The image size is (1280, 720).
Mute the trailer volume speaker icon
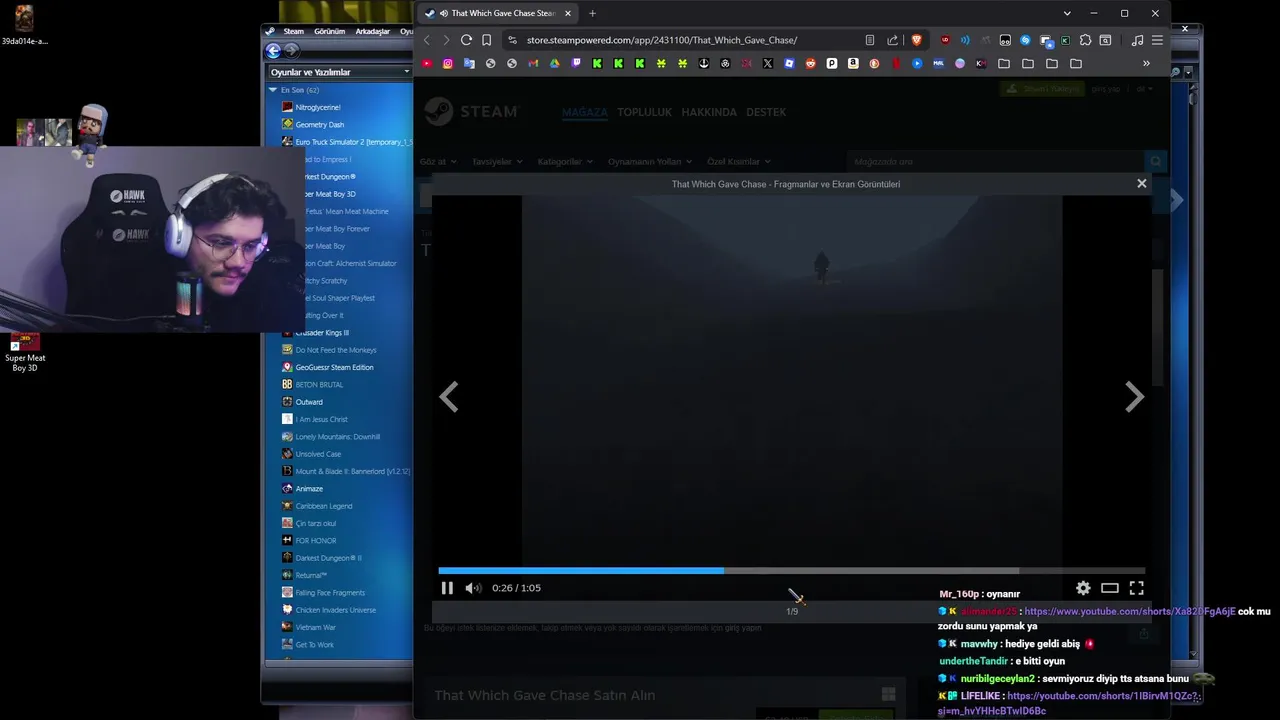473,588
